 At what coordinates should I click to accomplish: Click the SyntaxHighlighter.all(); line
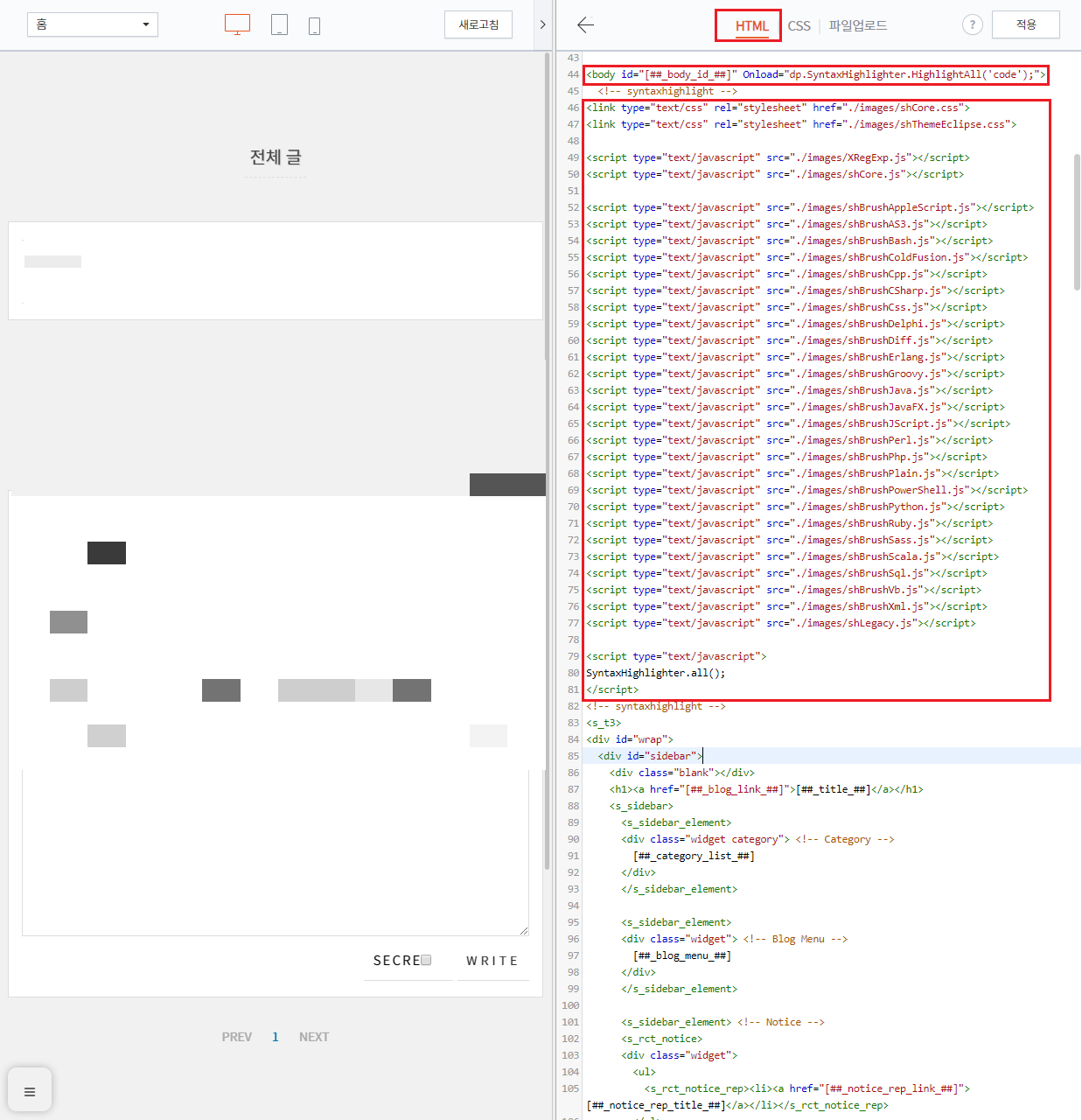655,673
